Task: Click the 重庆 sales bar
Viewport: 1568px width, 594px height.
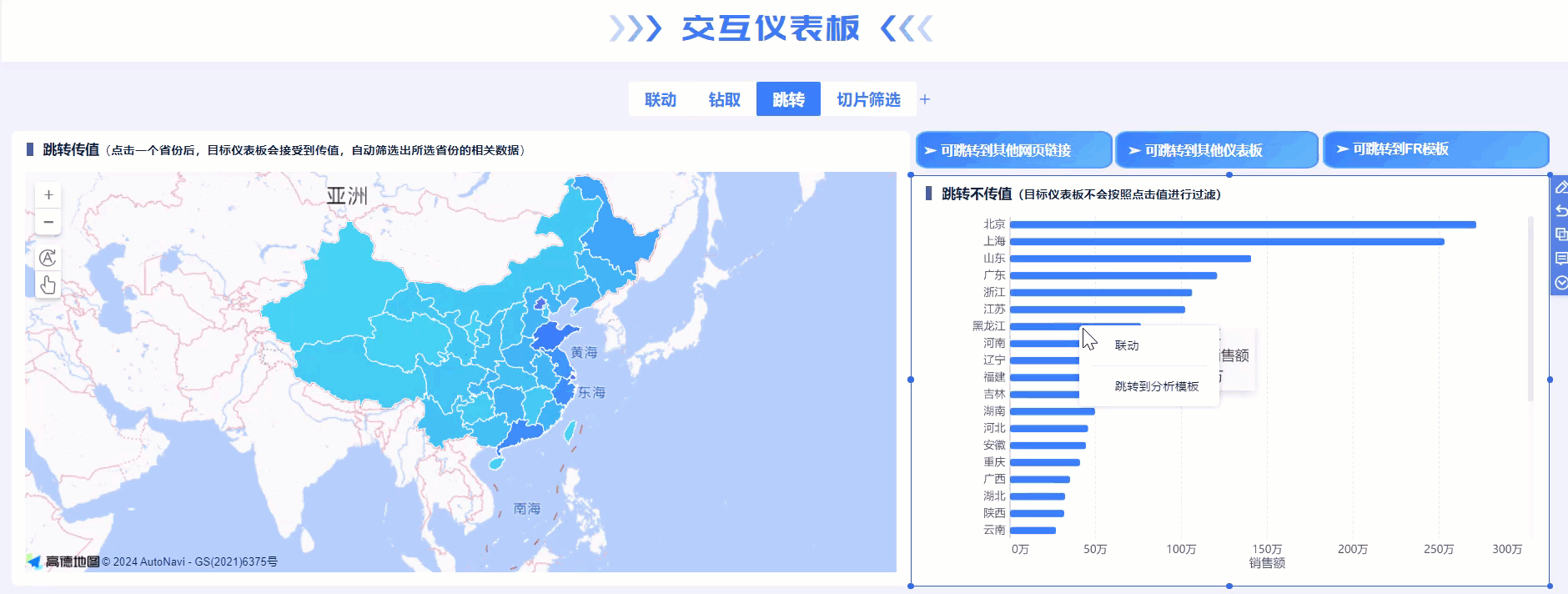Action: [1045, 462]
